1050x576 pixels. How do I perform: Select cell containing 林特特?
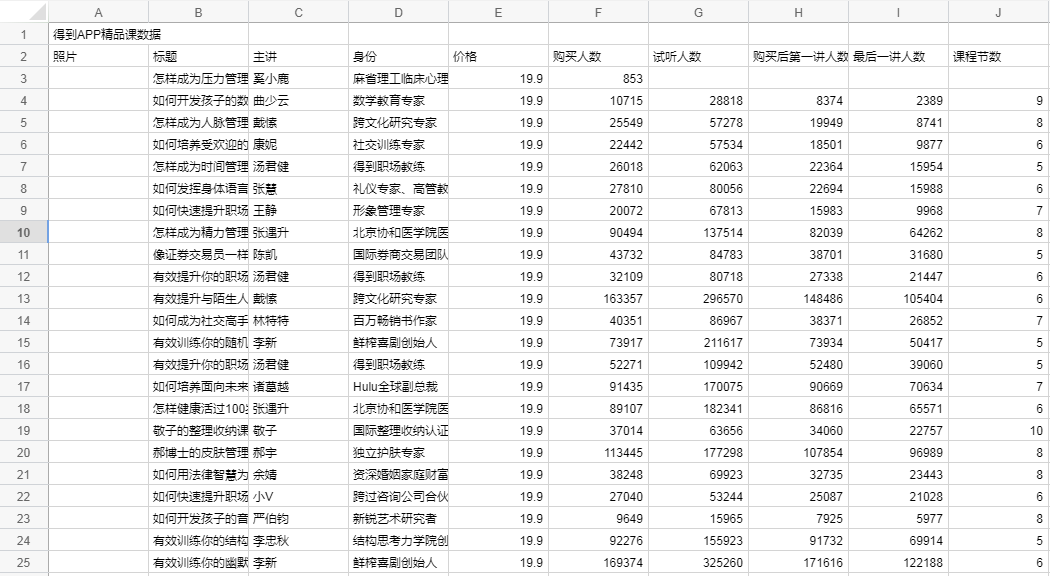(298, 321)
